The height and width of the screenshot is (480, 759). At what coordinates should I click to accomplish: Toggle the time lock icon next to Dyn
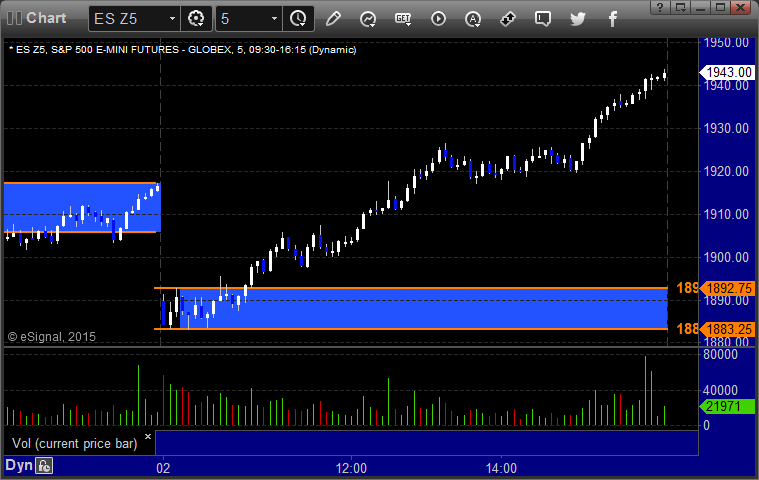(44, 466)
